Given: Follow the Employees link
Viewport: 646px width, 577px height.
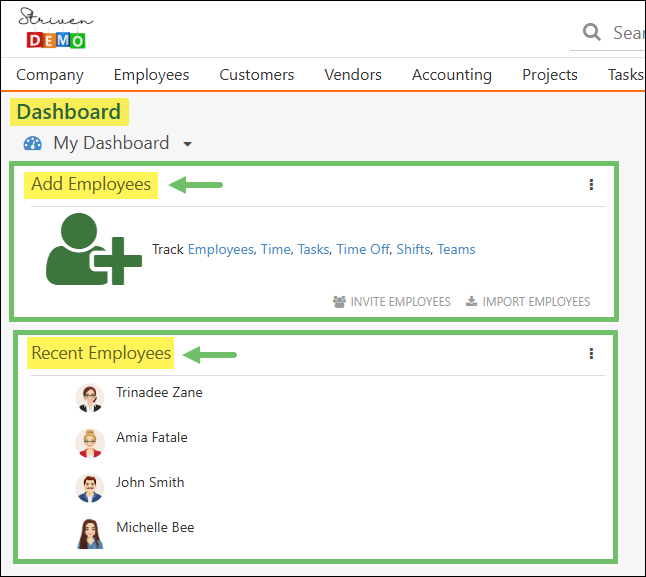Looking at the screenshot, I should pyautogui.click(x=220, y=250).
